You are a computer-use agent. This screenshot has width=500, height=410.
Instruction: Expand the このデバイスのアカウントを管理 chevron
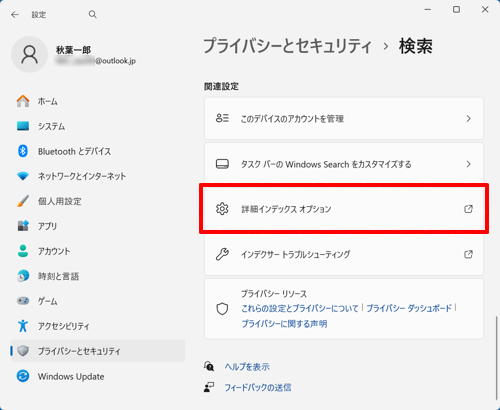468,118
